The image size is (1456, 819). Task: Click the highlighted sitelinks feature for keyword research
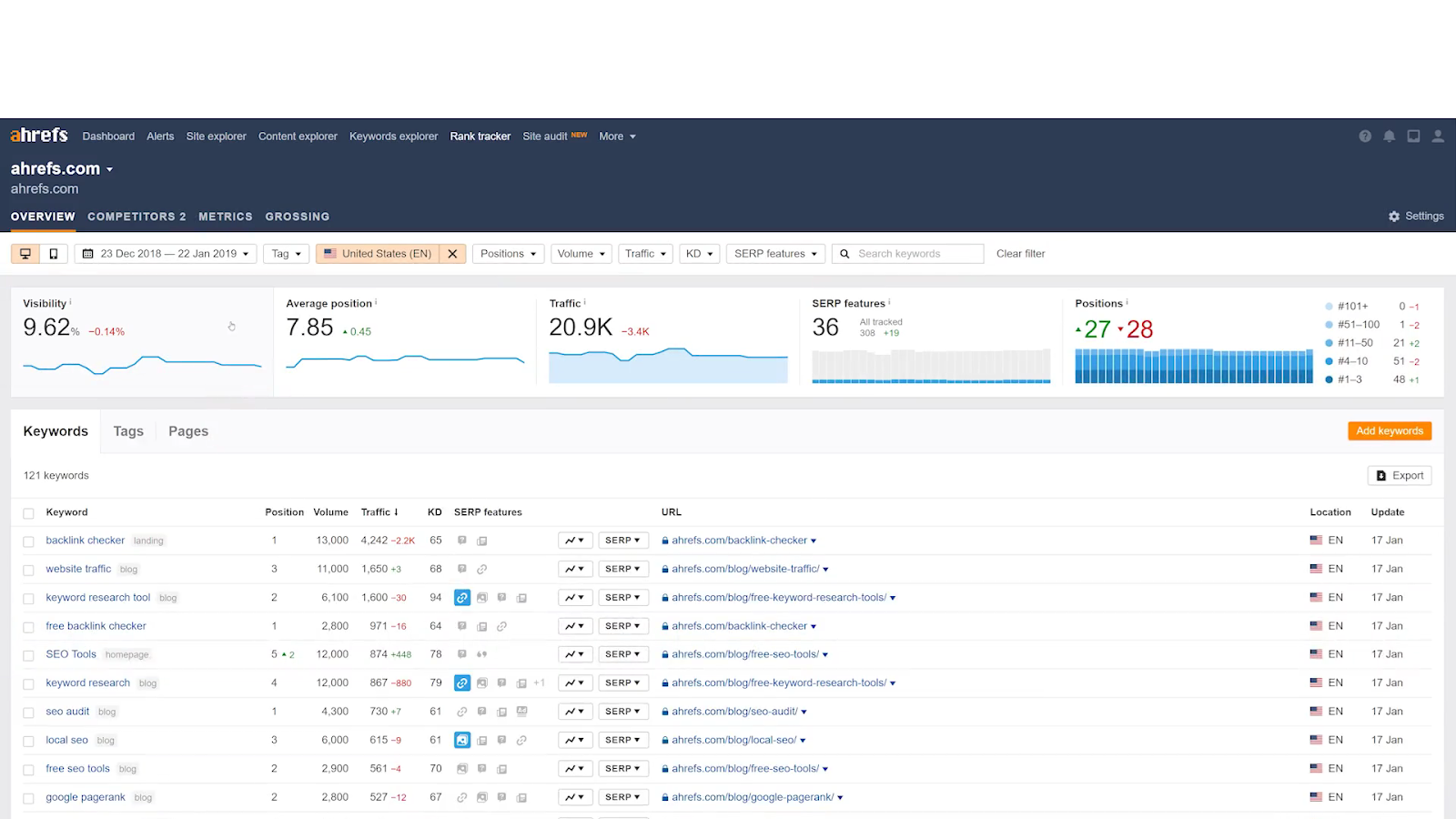click(462, 682)
